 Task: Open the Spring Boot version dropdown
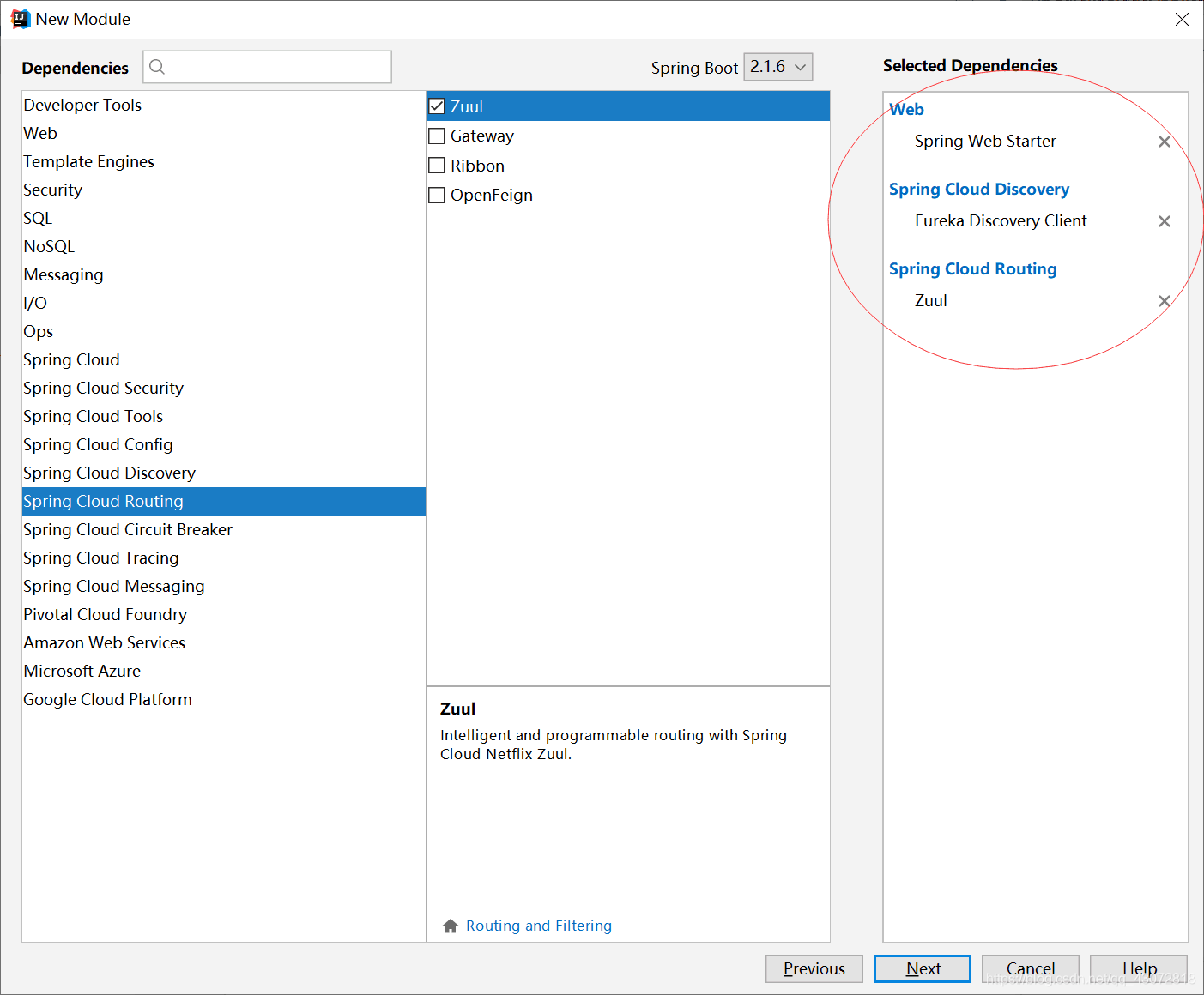[x=777, y=67]
